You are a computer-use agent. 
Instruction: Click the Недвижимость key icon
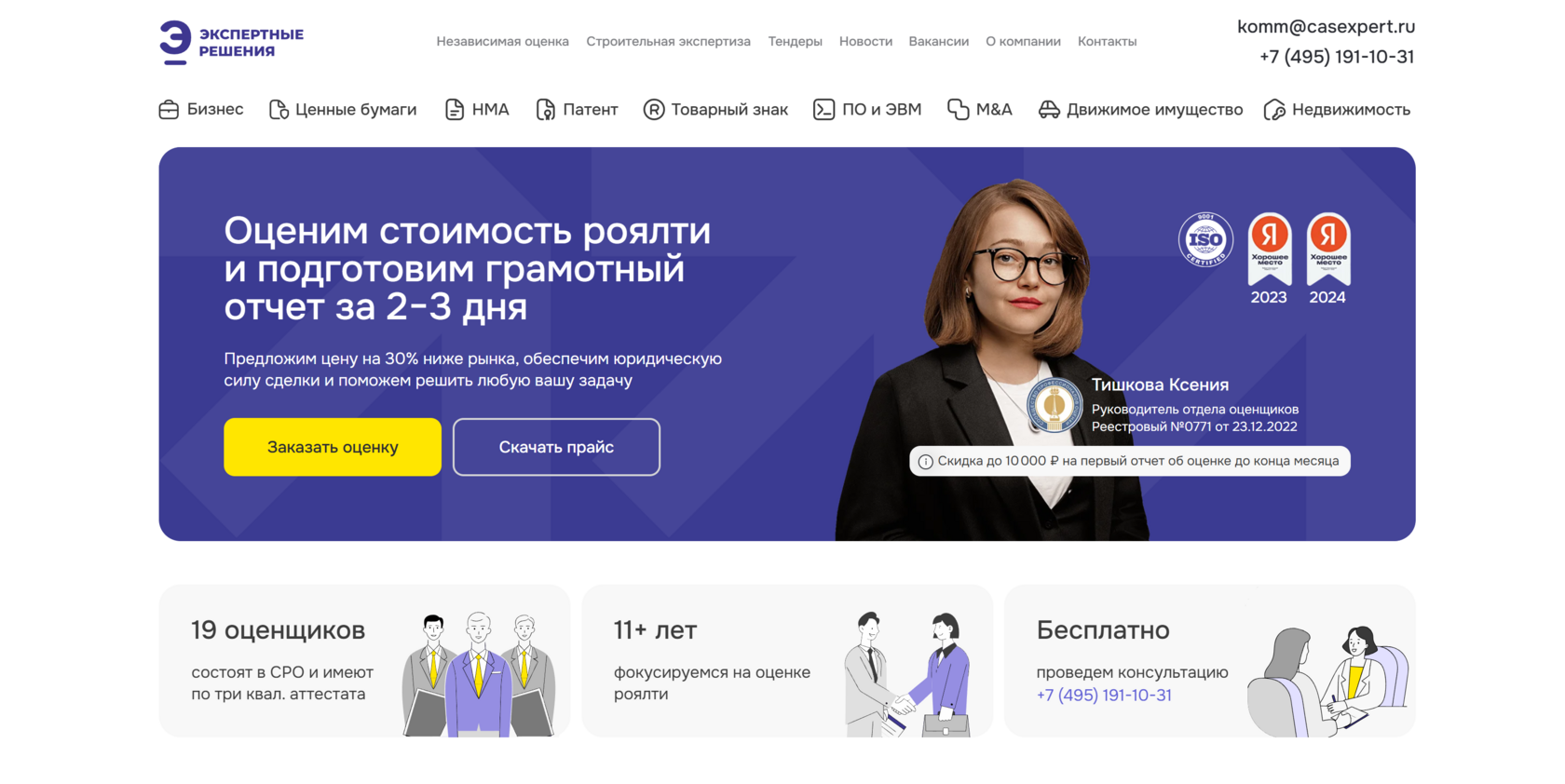tap(1274, 110)
